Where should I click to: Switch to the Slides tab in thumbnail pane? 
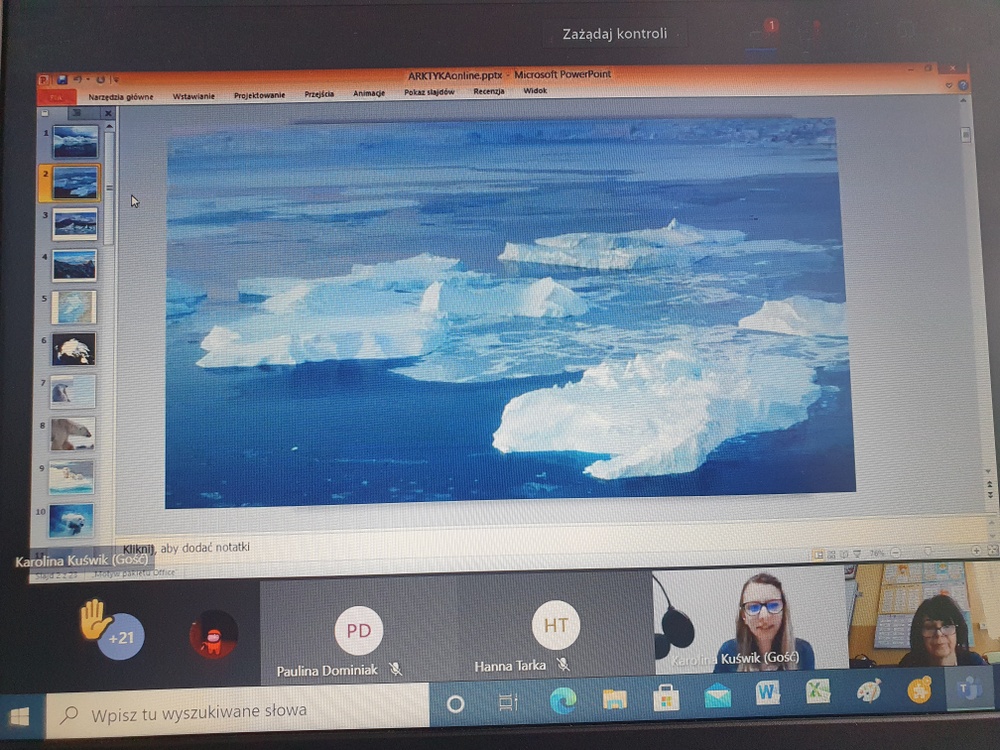tap(45, 114)
